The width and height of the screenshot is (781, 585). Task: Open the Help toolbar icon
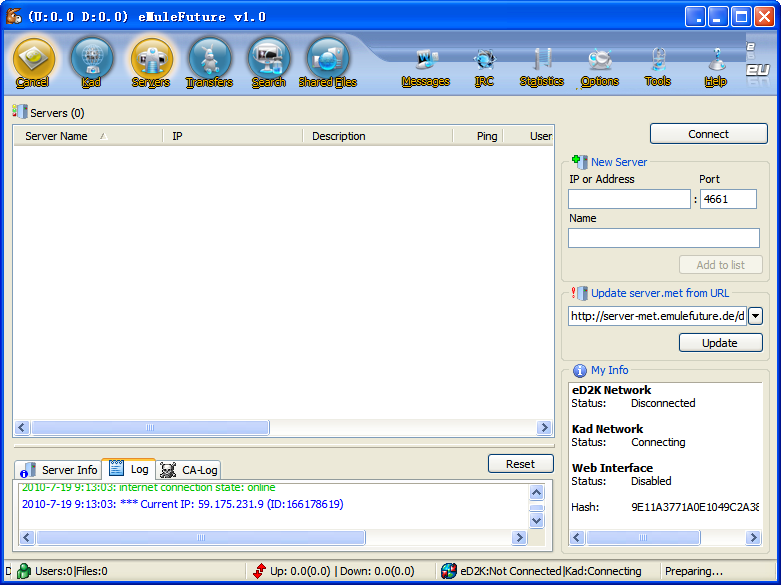pos(716,68)
